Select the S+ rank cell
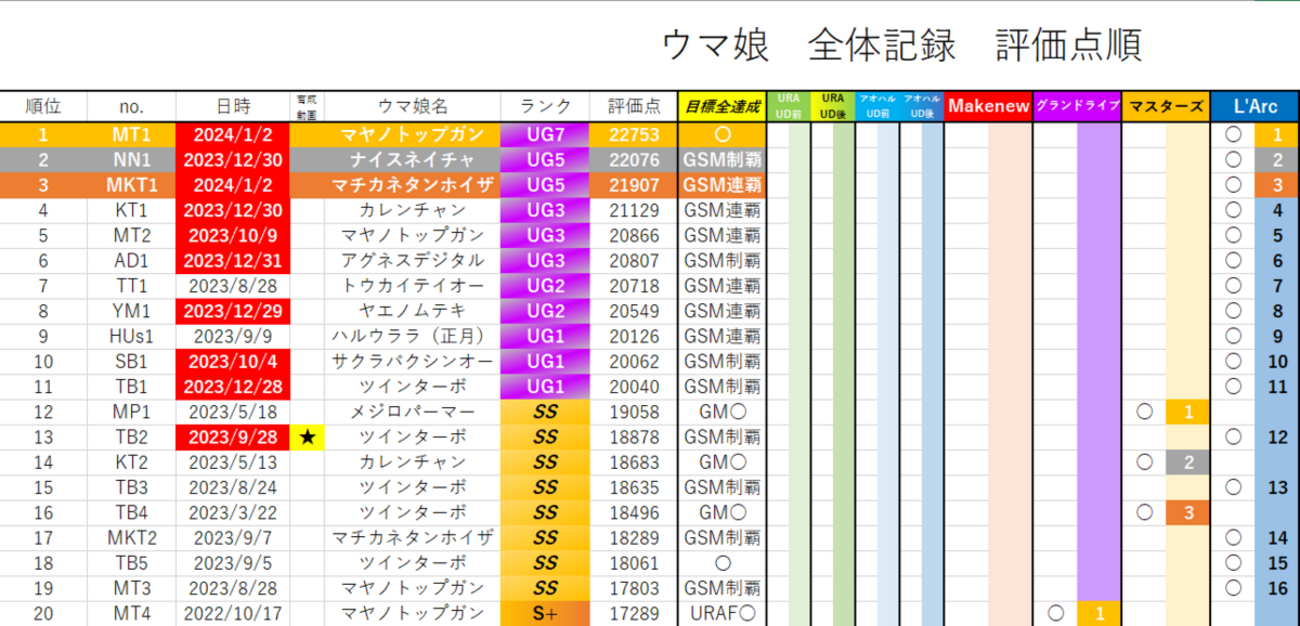1300x626 pixels. coord(545,613)
